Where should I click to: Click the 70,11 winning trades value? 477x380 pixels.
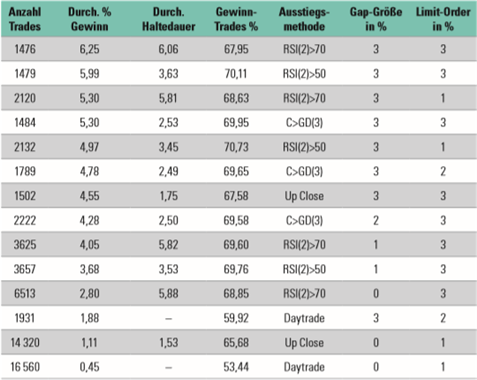[x=236, y=74]
